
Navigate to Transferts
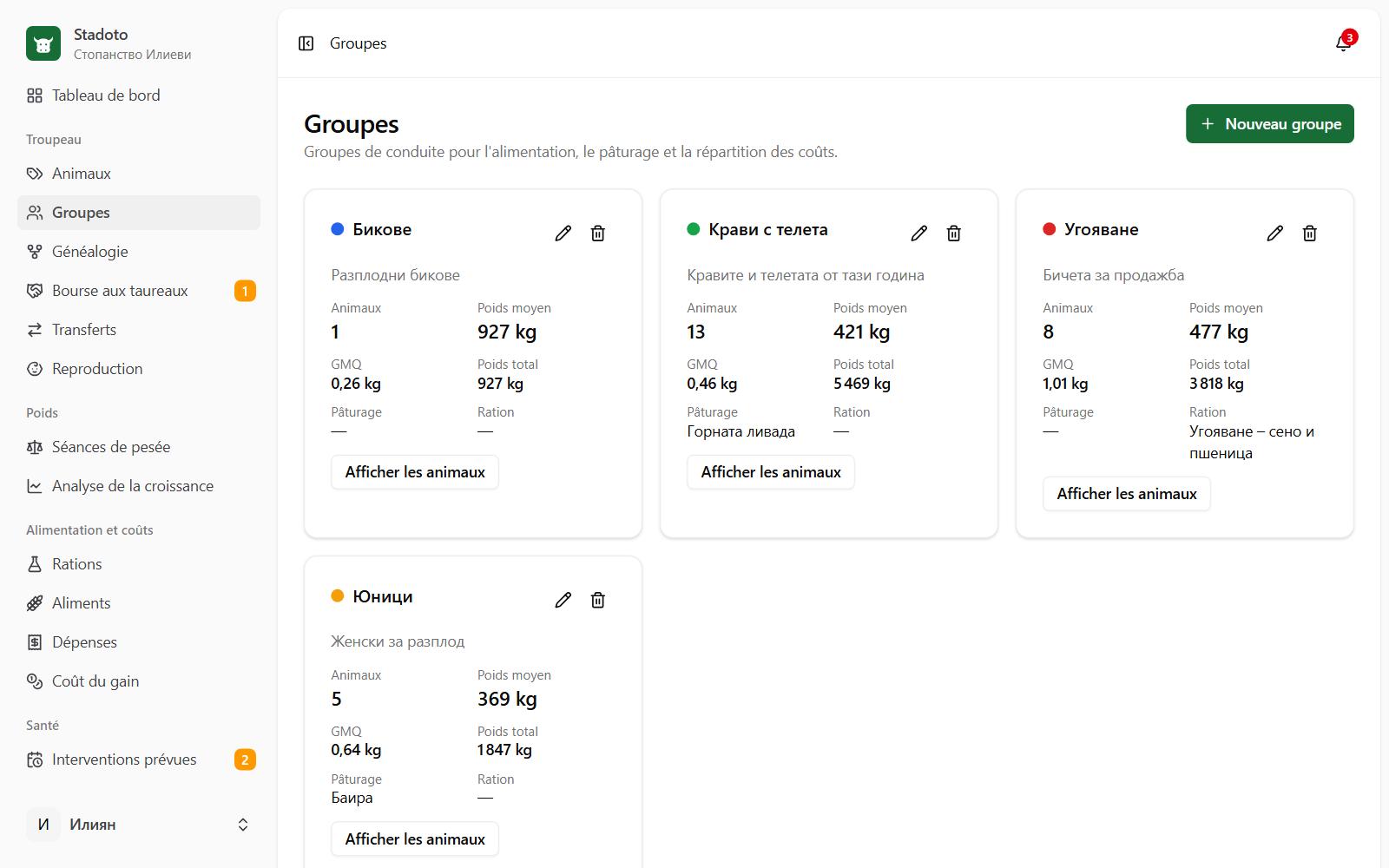pyautogui.click(x=139, y=330)
